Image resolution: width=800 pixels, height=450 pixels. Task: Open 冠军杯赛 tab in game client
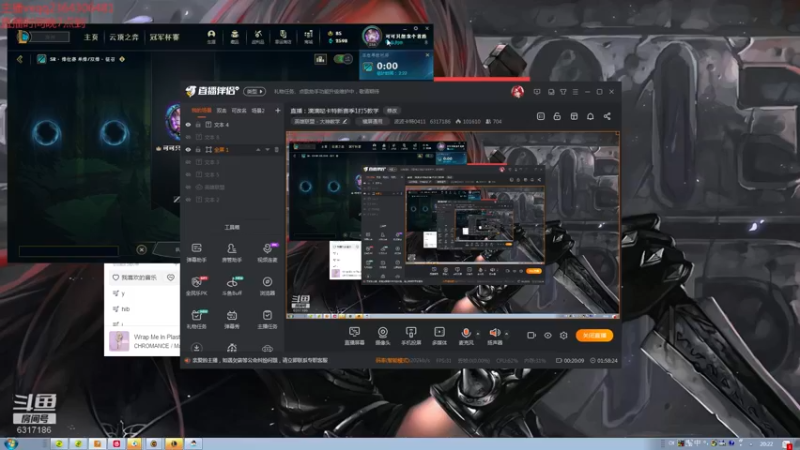pyautogui.click(x=164, y=37)
